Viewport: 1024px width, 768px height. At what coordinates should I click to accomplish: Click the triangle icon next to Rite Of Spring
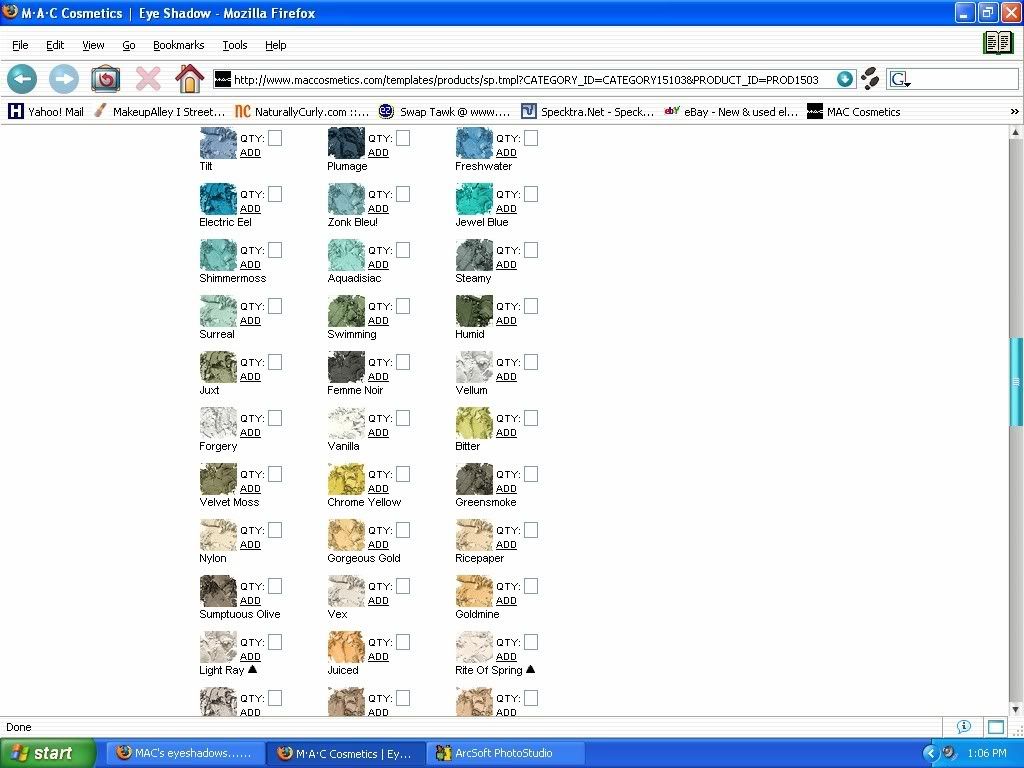(x=530, y=669)
